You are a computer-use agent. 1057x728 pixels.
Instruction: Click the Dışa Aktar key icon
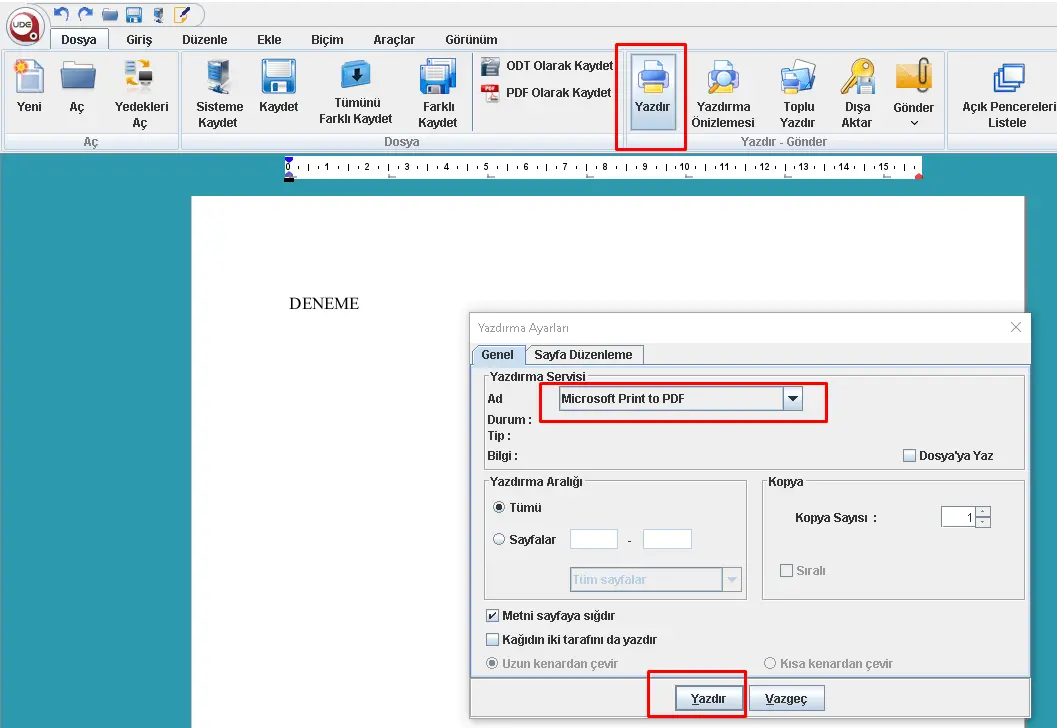click(x=857, y=78)
